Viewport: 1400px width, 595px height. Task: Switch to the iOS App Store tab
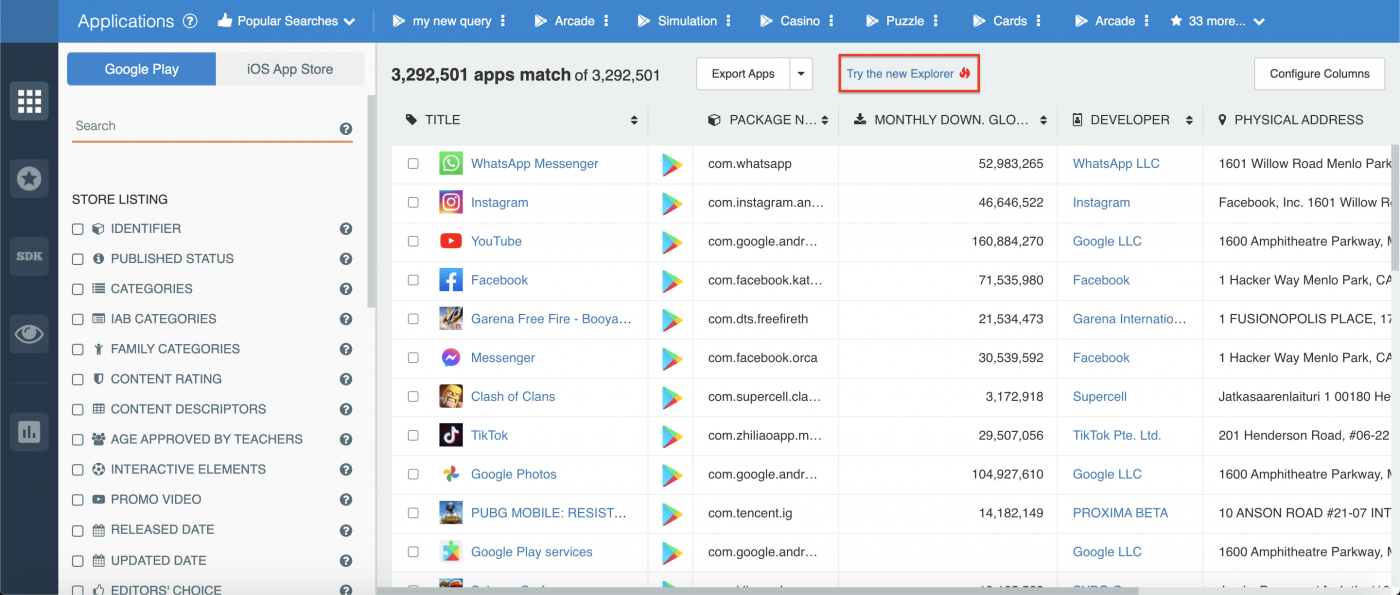click(x=290, y=69)
